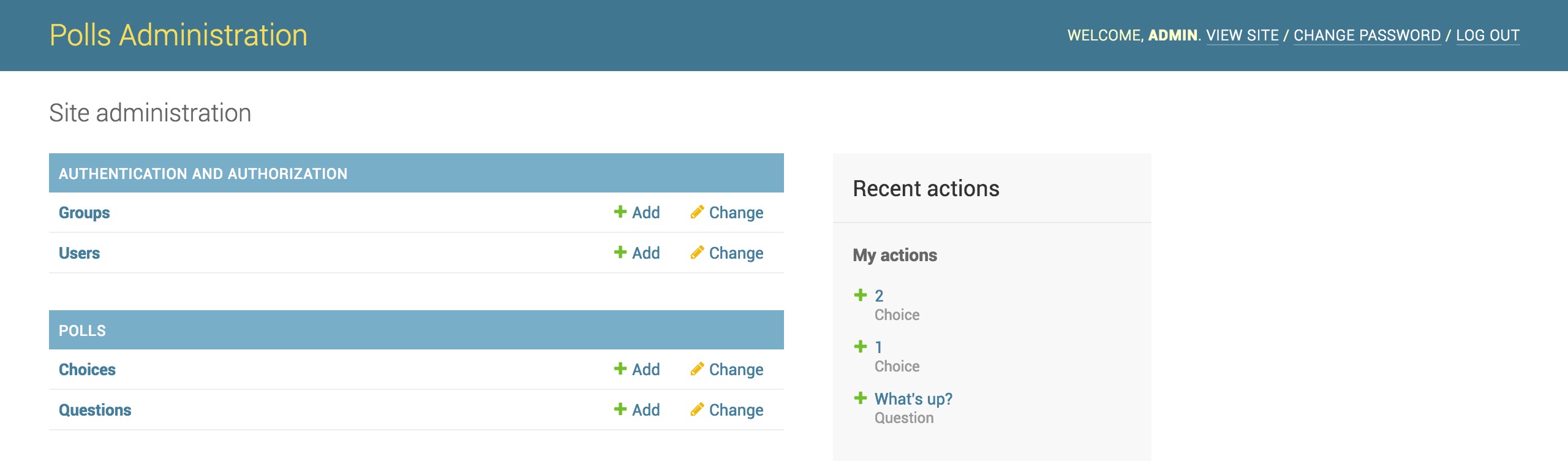Click the green plus icon for Users
The width and height of the screenshot is (1568, 461).
point(620,253)
